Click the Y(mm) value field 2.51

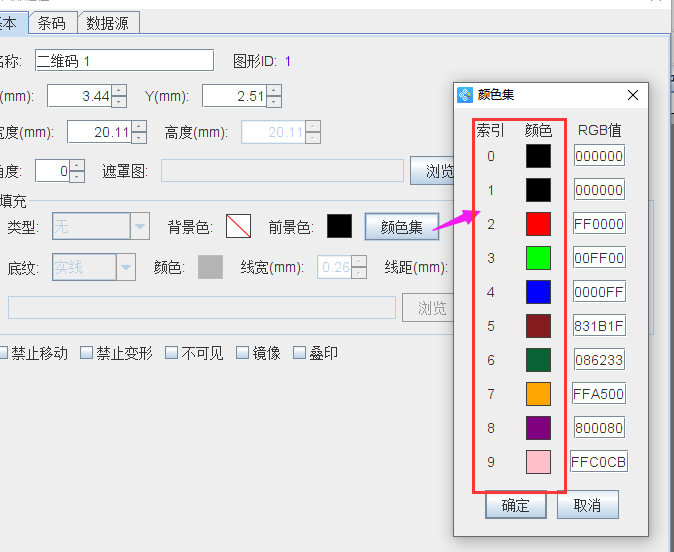[x=235, y=96]
